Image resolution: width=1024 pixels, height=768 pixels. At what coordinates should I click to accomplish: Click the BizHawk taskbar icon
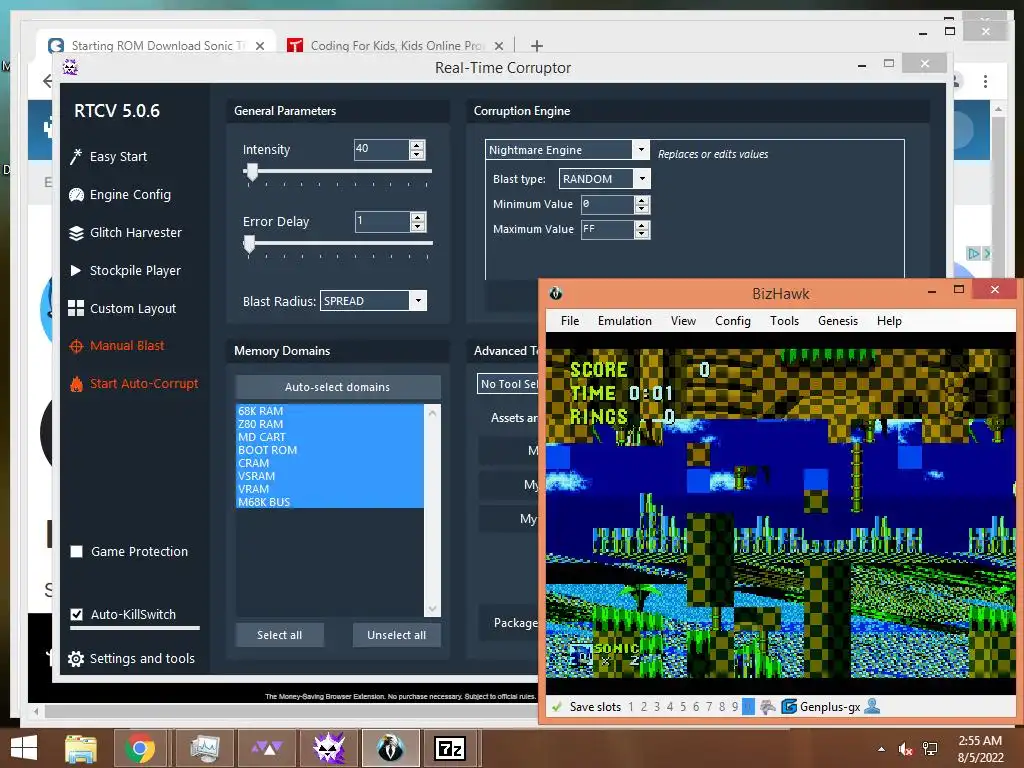point(391,748)
